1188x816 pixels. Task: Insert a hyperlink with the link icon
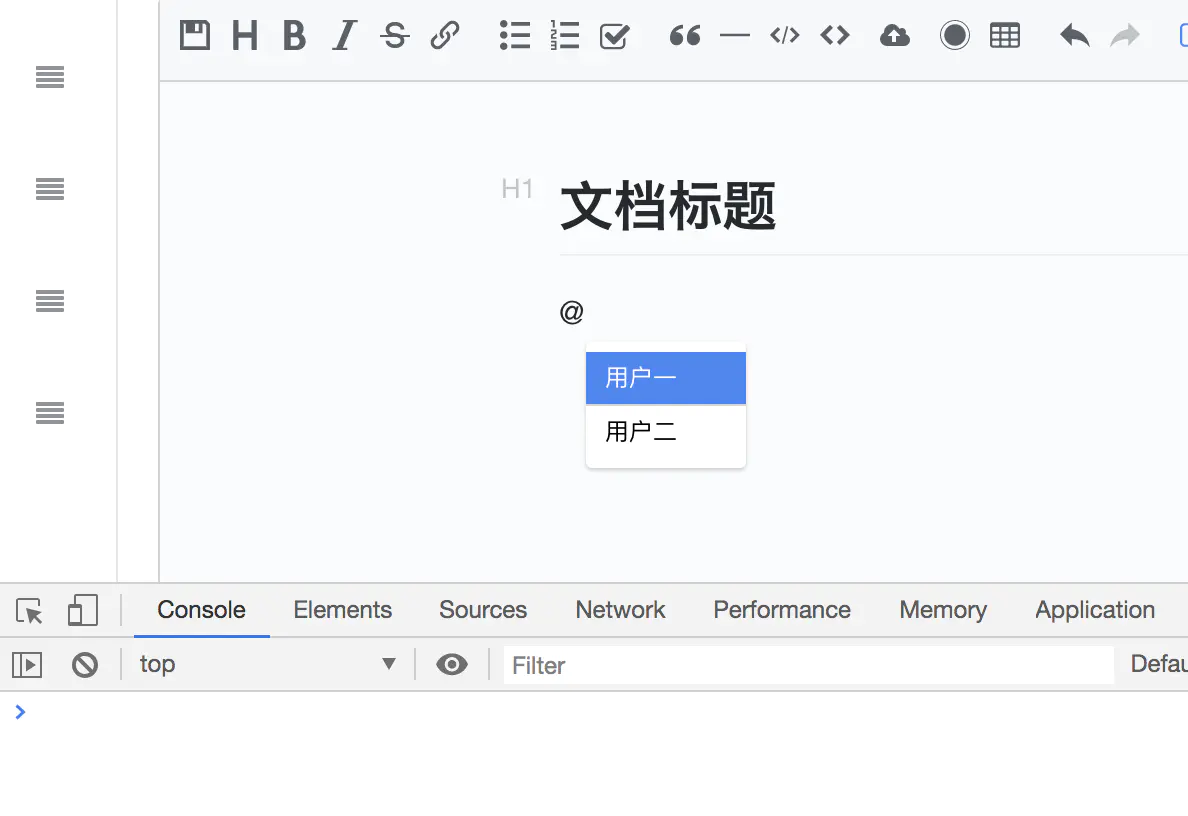445,36
